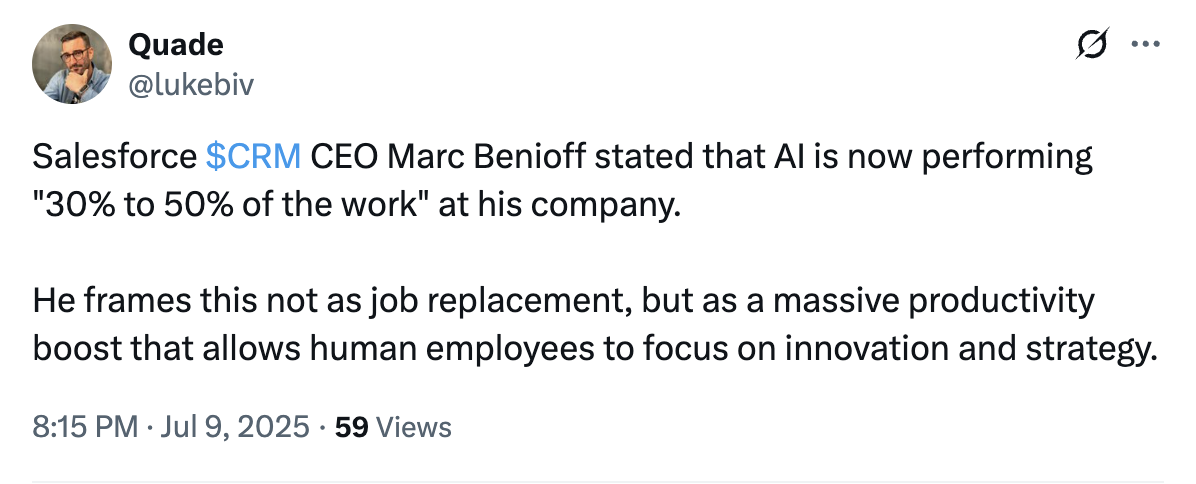The image size is (1196, 484).
Task: Click the 8:15 PM timestamp
Action: click(85, 427)
